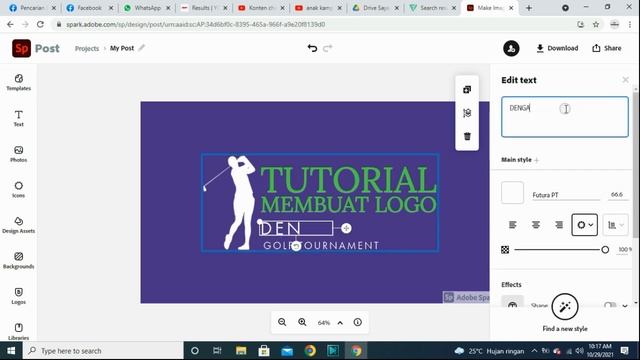Image resolution: width=640 pixels, height=360 pixels.
Task: Open Mail app from taskbar
Action: [x=287, y=351]
